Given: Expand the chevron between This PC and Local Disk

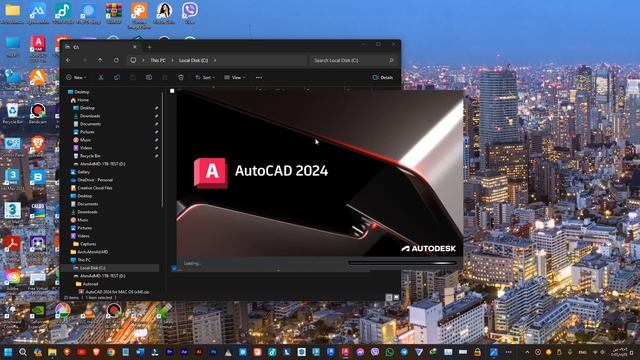Looking at the screenshot, I should tap(172, 60).
